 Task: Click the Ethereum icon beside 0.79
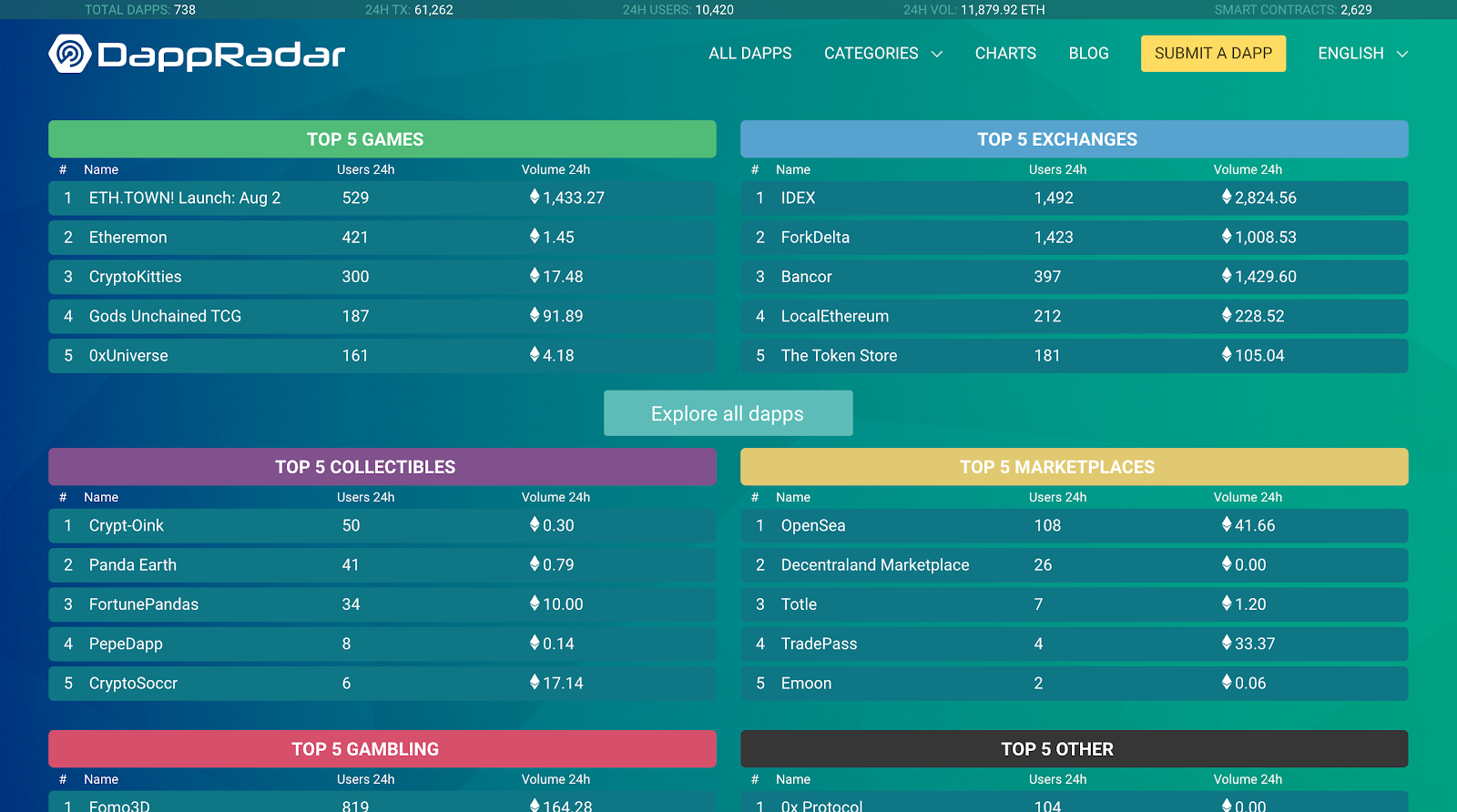[535, 563]
